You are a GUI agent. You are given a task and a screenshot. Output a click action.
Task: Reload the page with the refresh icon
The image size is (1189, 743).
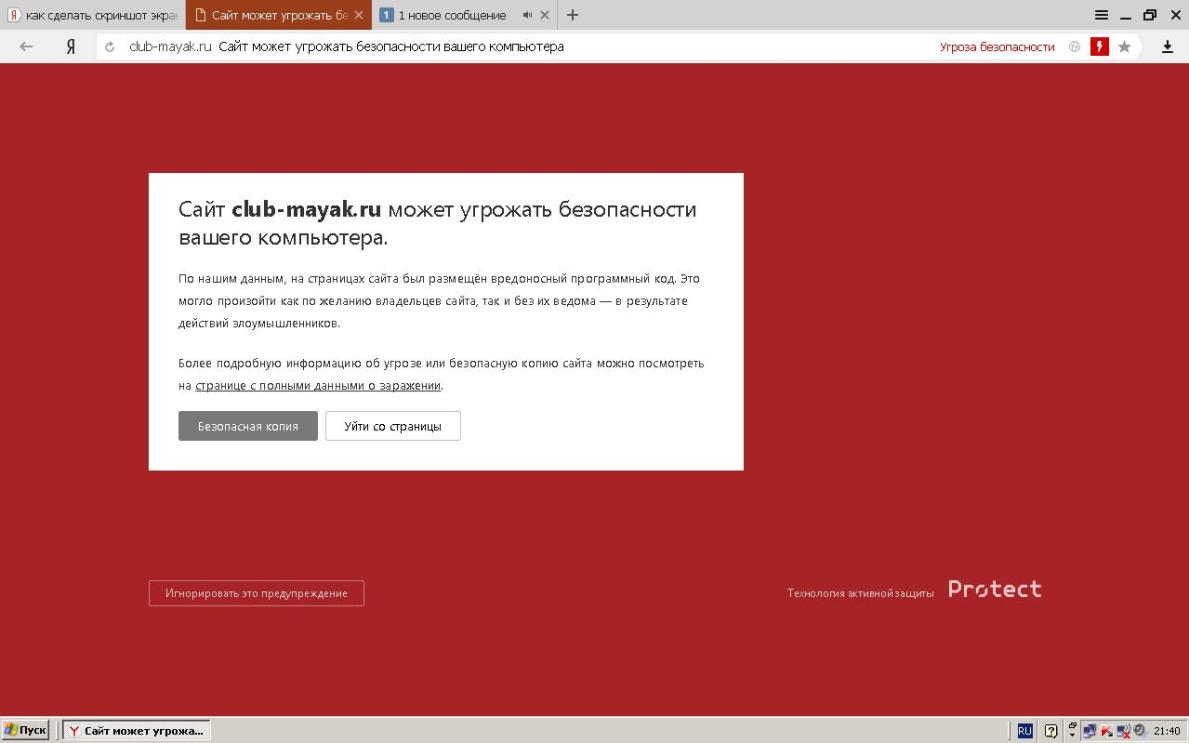(x=110, y=46)
